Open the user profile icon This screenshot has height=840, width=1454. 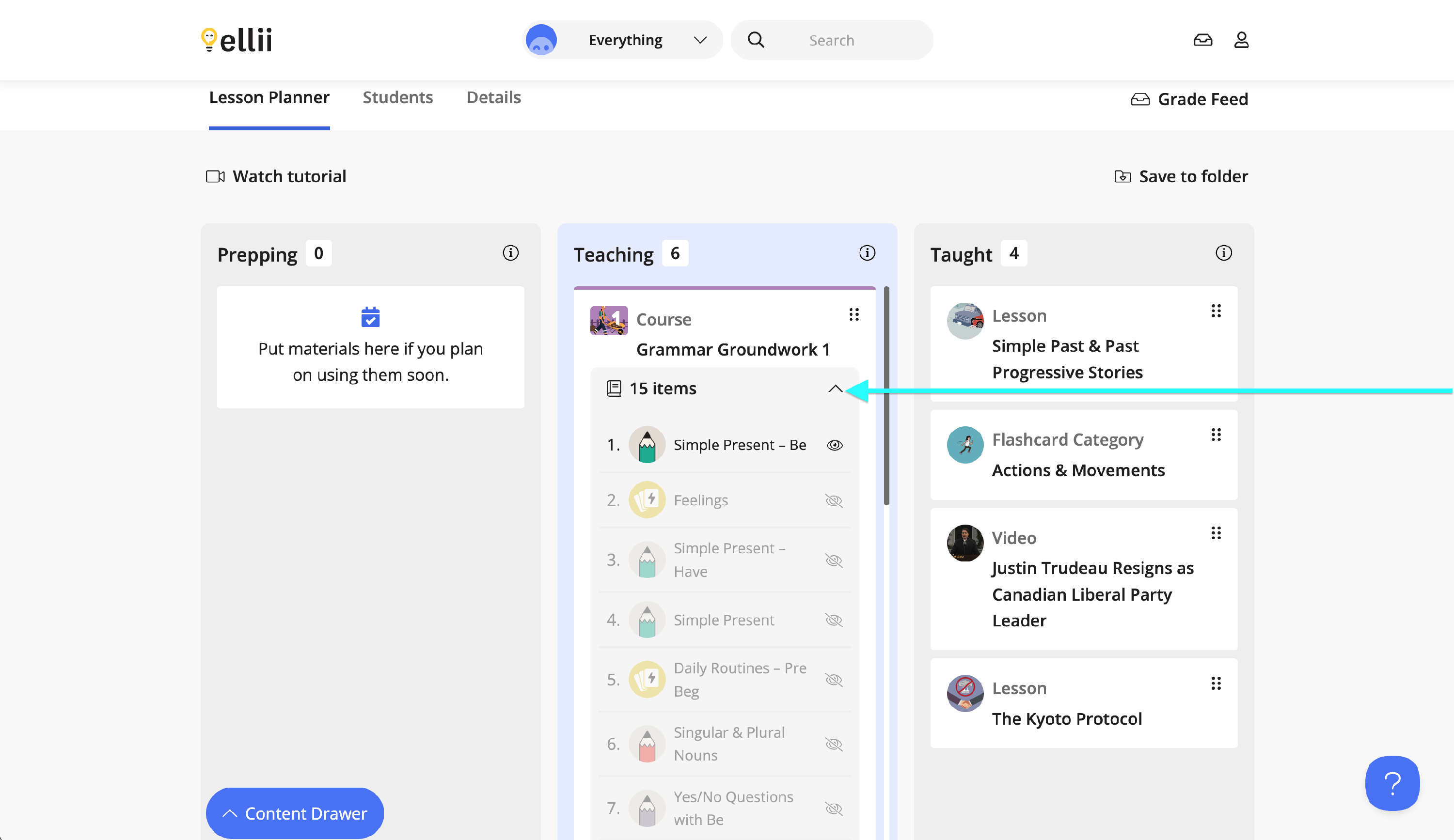[x=1241, y=40]
